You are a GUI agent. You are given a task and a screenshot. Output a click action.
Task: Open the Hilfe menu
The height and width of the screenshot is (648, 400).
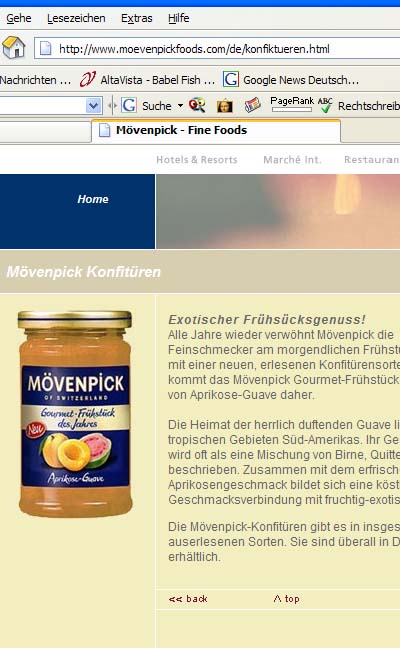click(179, 18)
